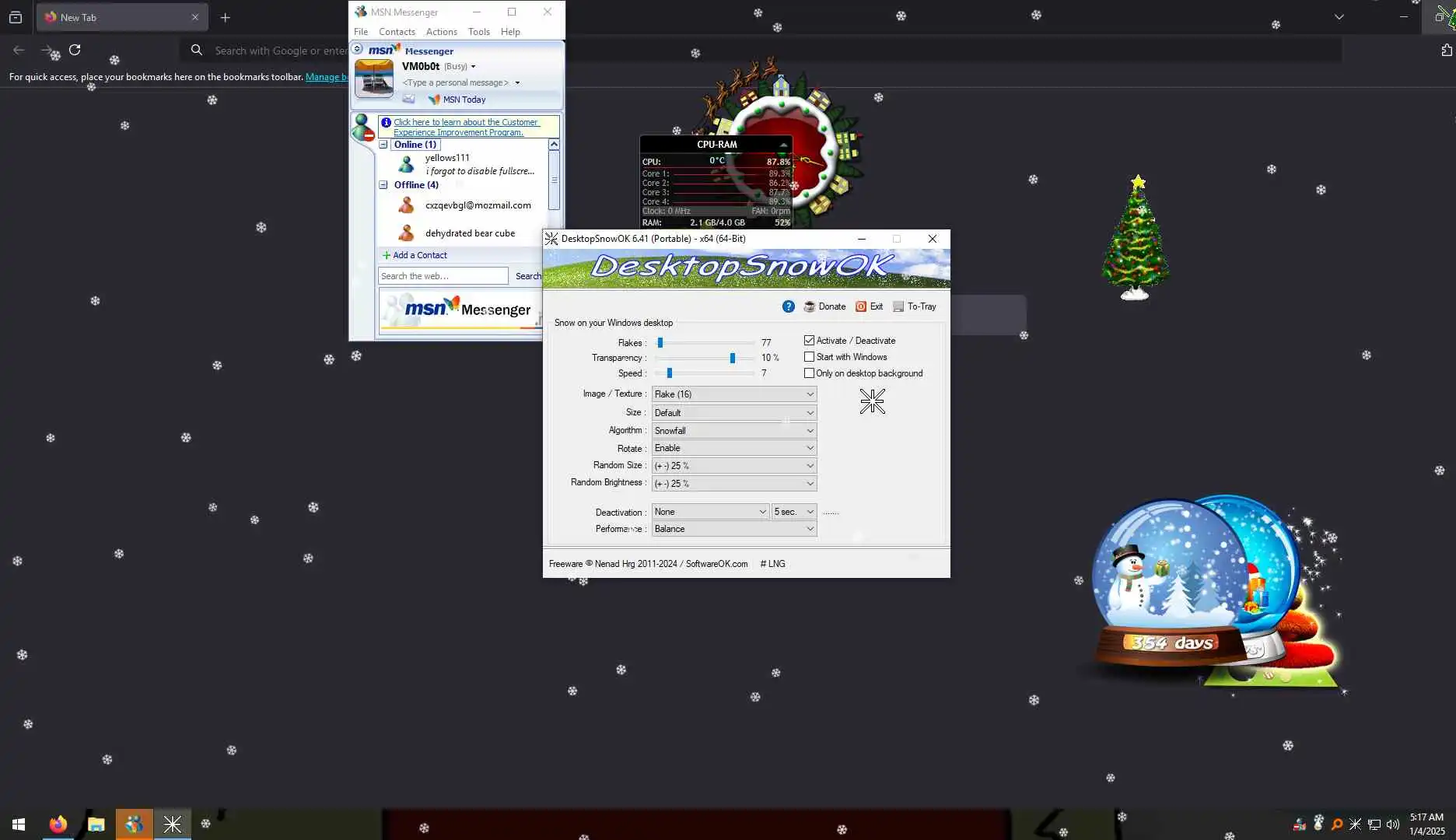
Task: Open the Random Brightness dropdown
Action: 734,484
